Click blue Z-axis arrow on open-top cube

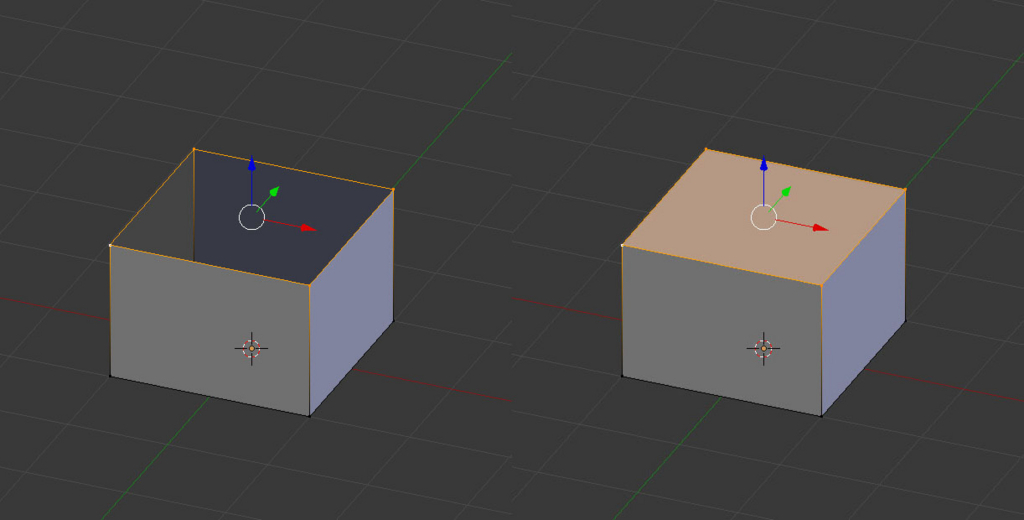click(x=251, y=180)
